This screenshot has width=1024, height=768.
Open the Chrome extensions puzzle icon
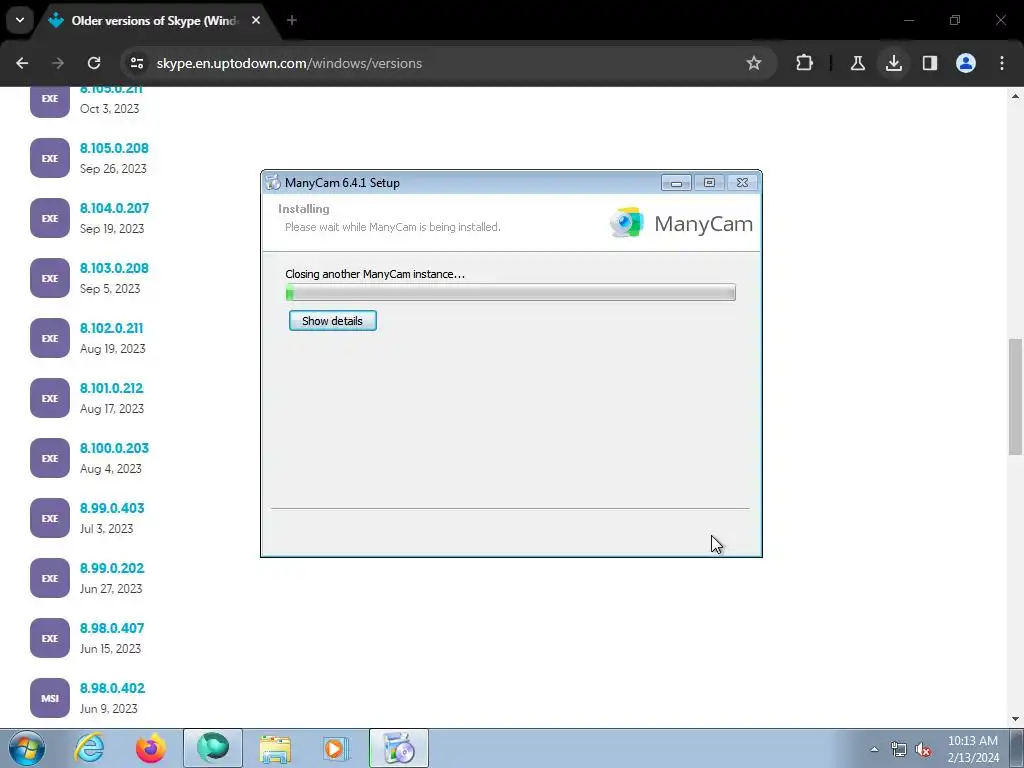tap(805, 63)
